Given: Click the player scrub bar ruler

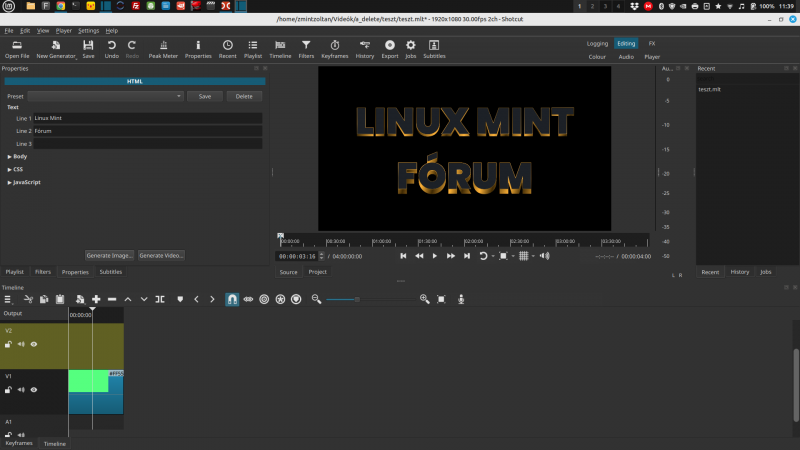Looking at the screenshot, I should click(x=464, y=241).
